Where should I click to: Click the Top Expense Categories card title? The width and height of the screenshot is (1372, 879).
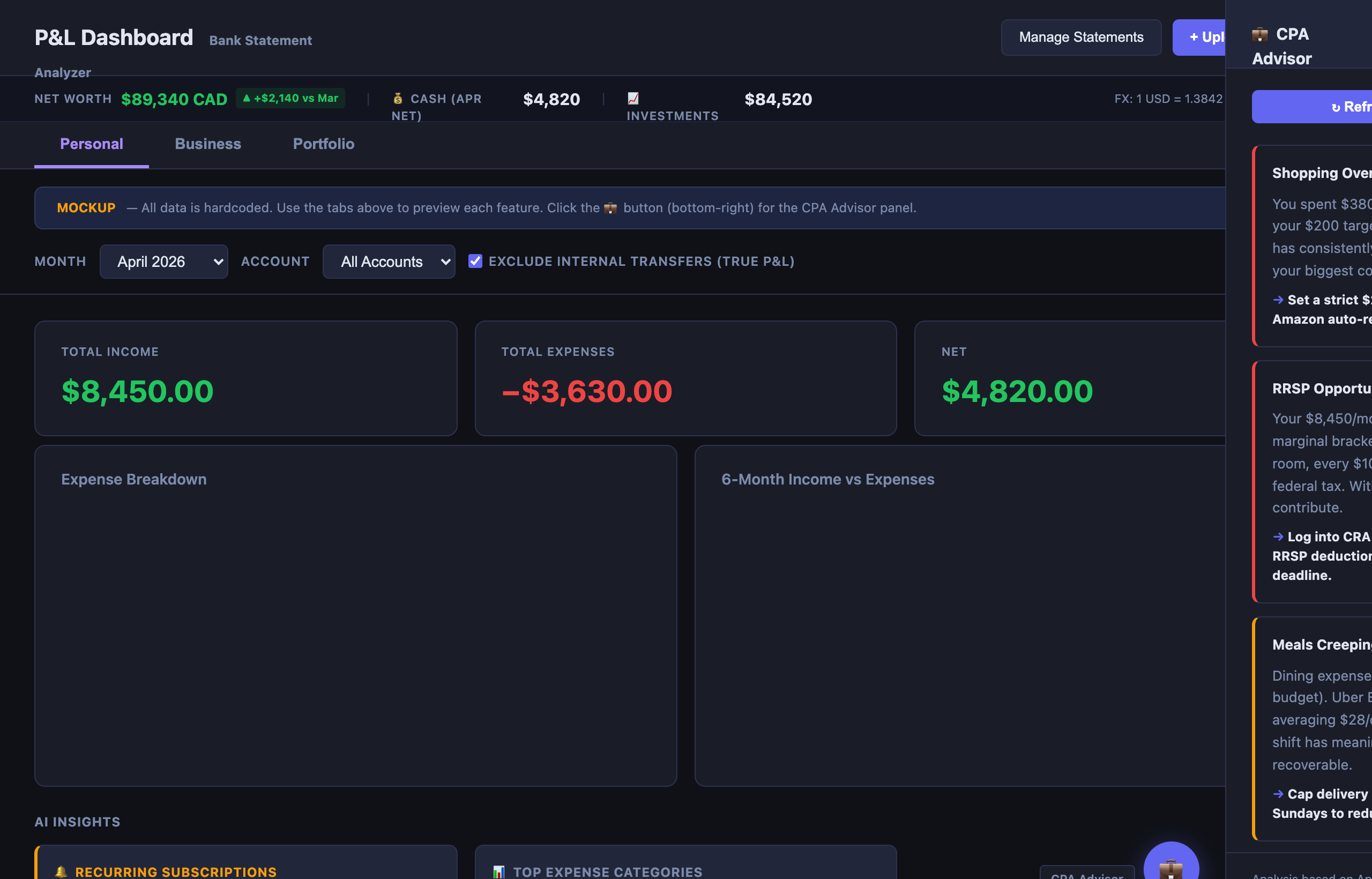tap(608, 871)
